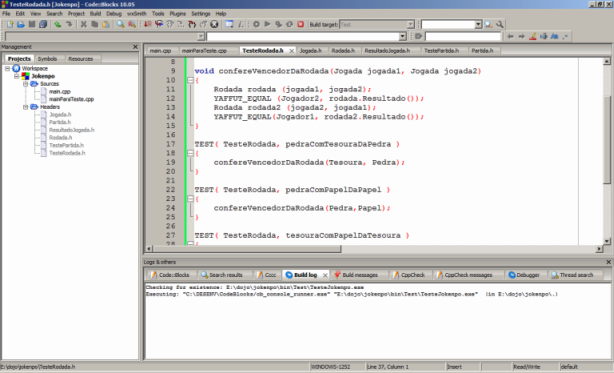Click the Run to cursor debug icon
This screenshot has height=373, width=614.
click(159, 24)
